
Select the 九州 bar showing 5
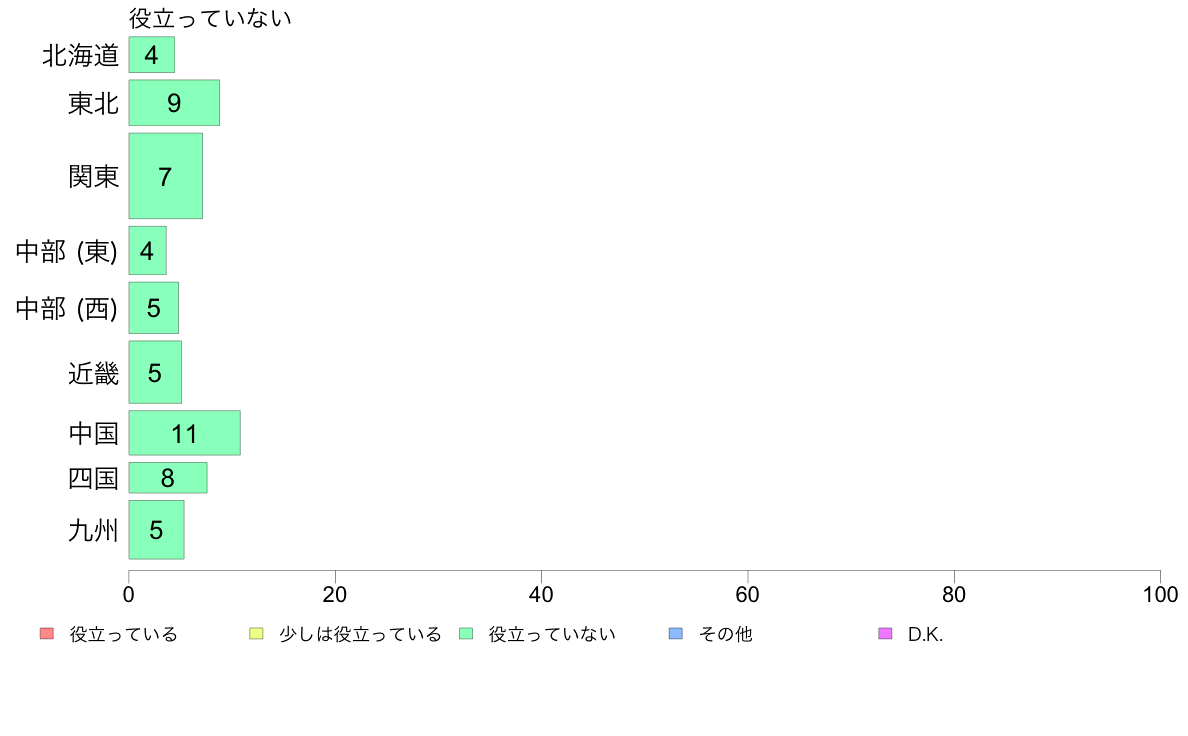[156, 530]
